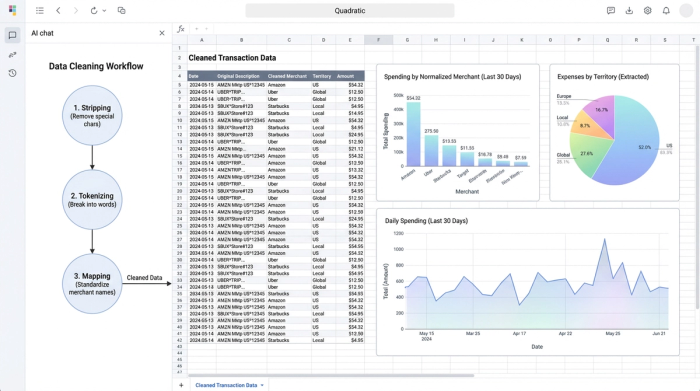Open the settings gear

647,10
